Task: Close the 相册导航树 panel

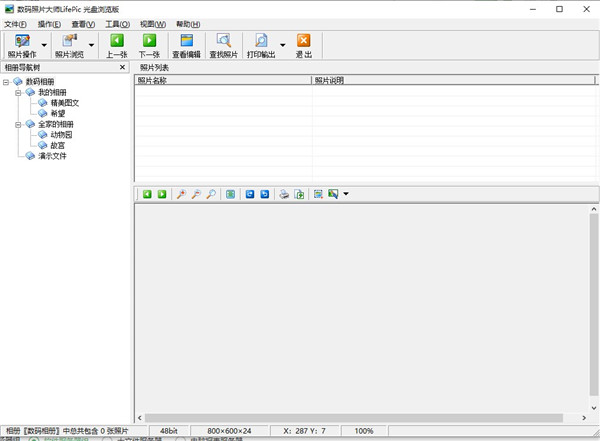Action: pos(122,67)
